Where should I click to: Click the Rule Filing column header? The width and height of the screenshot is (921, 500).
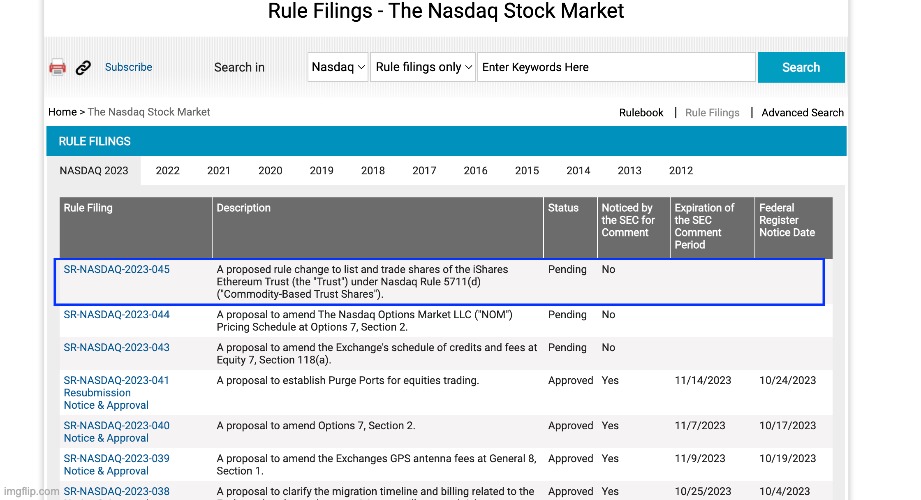point(136,227)
